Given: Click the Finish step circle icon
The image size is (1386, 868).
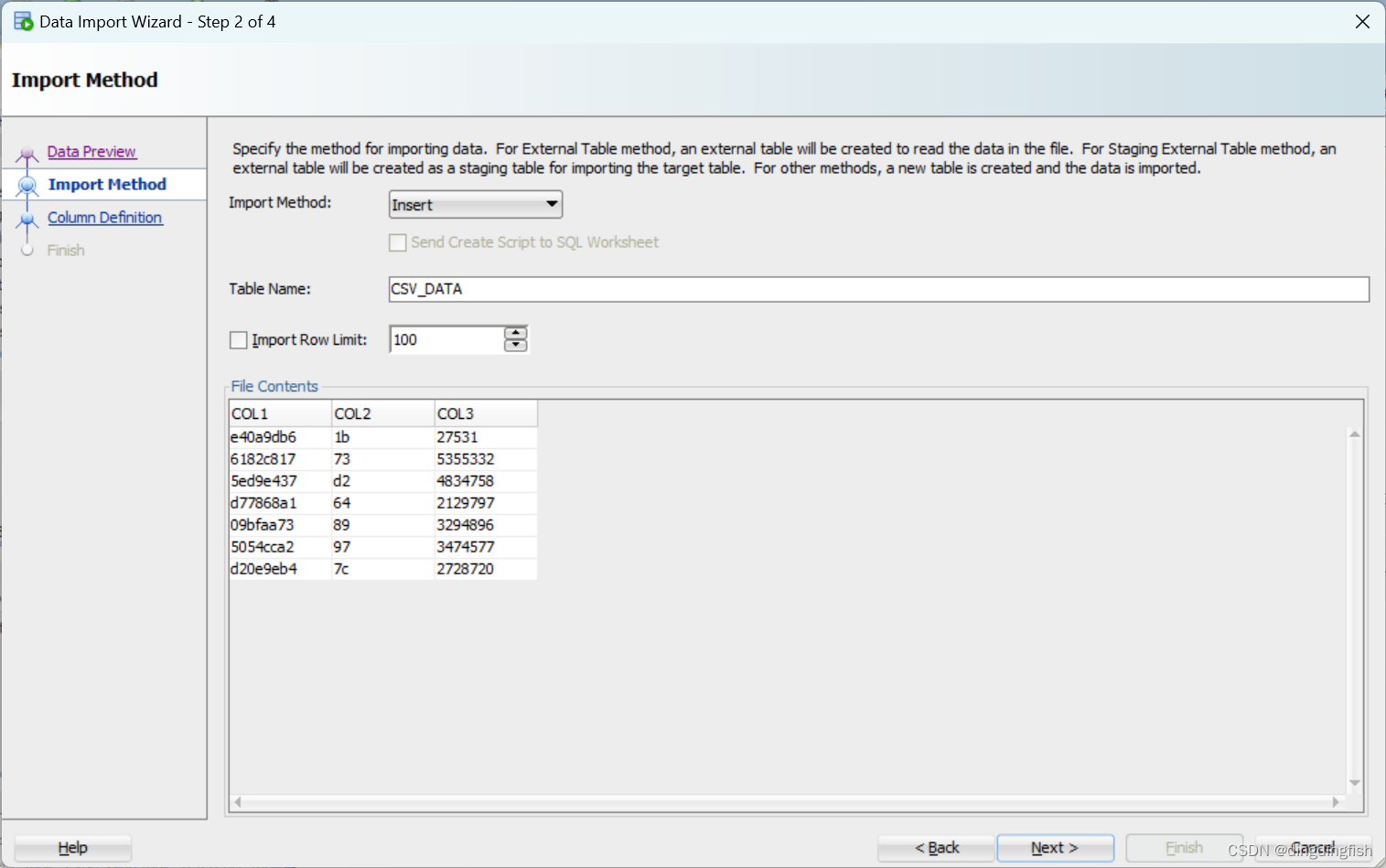Looking at the screenshot, I should pos(27,250).
